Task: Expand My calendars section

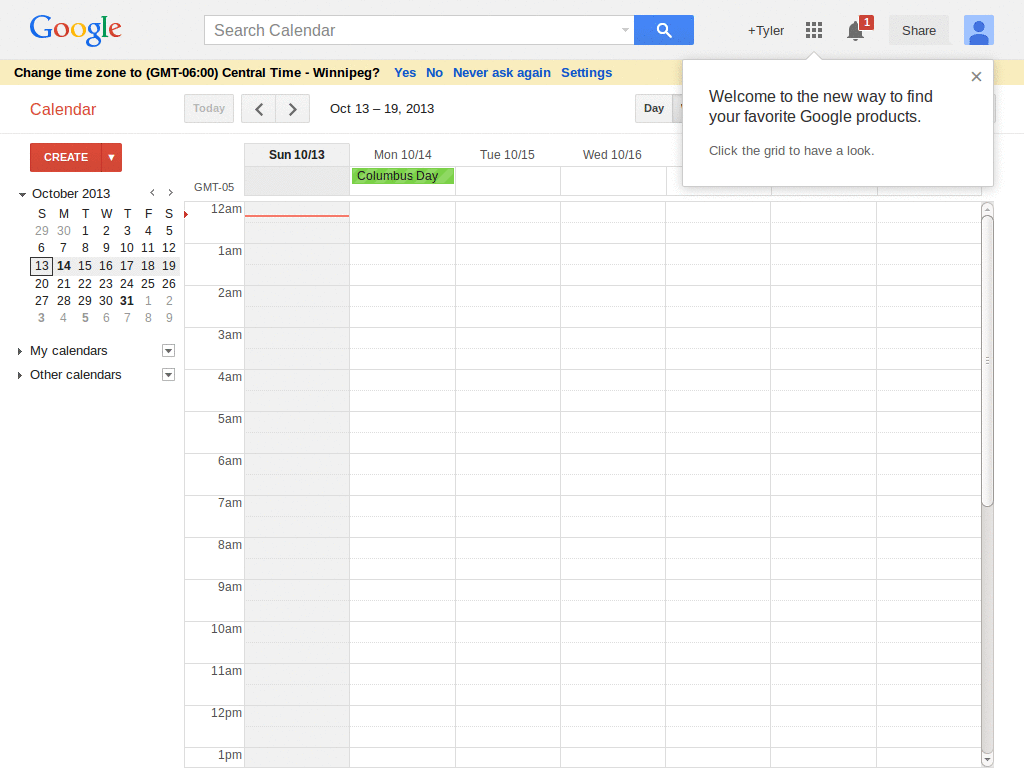Action: tap(20, 351)
